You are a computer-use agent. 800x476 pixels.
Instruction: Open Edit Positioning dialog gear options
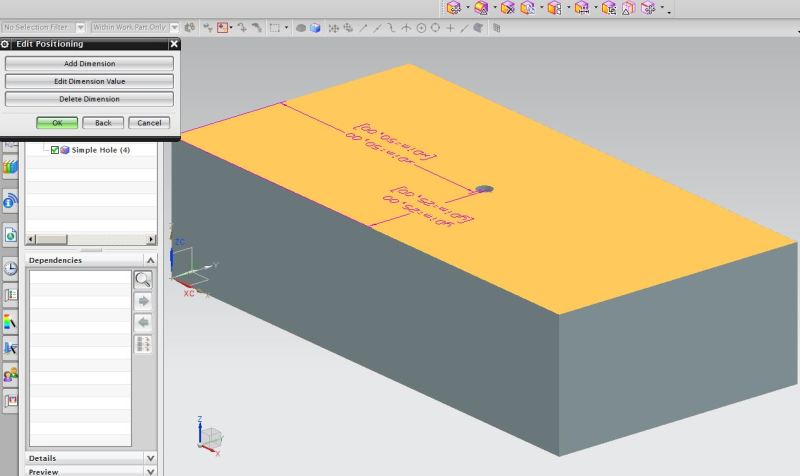click(5, 44)
